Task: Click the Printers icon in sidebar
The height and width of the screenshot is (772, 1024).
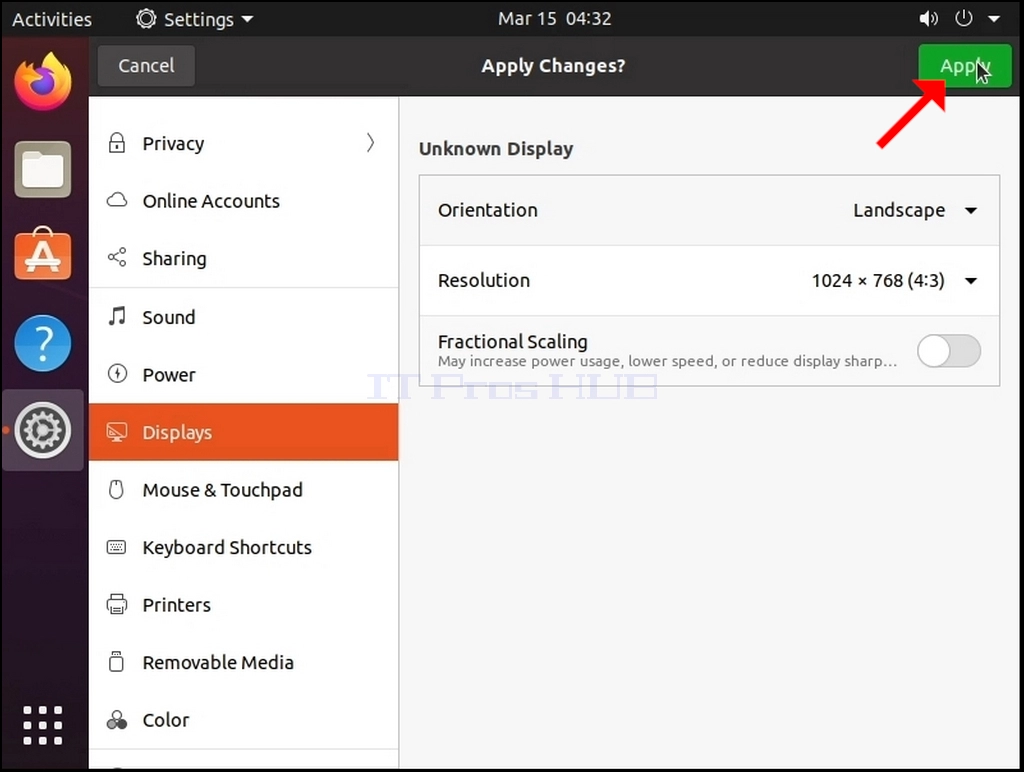Action: [x=117, y=604]
